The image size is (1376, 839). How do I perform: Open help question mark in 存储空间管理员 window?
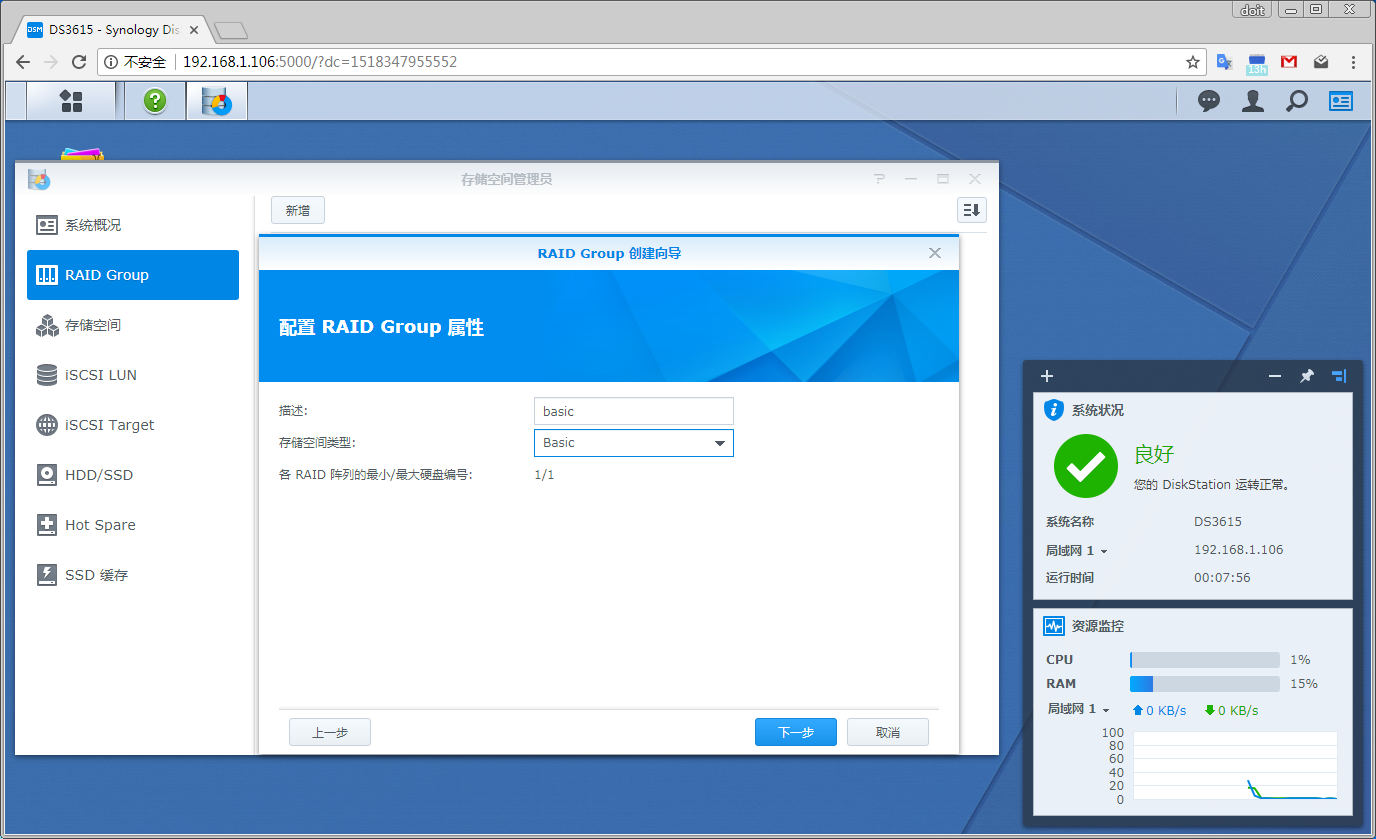tap(879, 179)
